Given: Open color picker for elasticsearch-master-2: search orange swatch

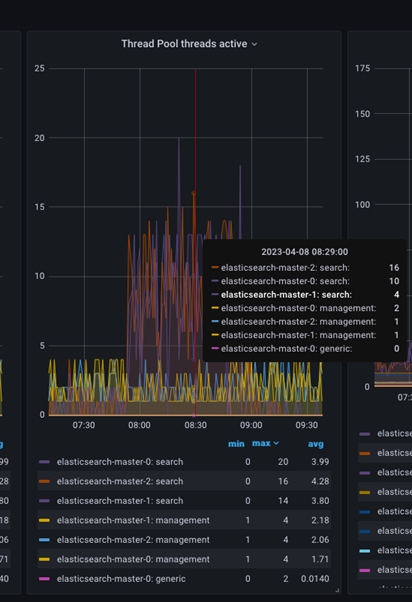Looking at the screenshot, I should pos(45,481).
